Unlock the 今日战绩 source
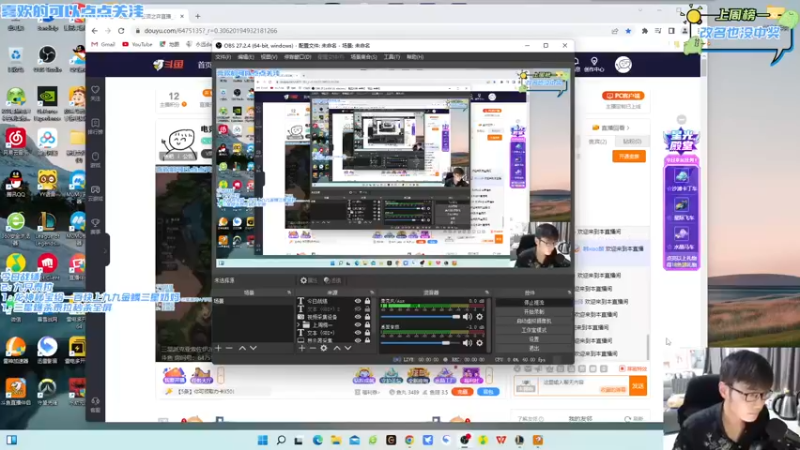 coord(367,301)
